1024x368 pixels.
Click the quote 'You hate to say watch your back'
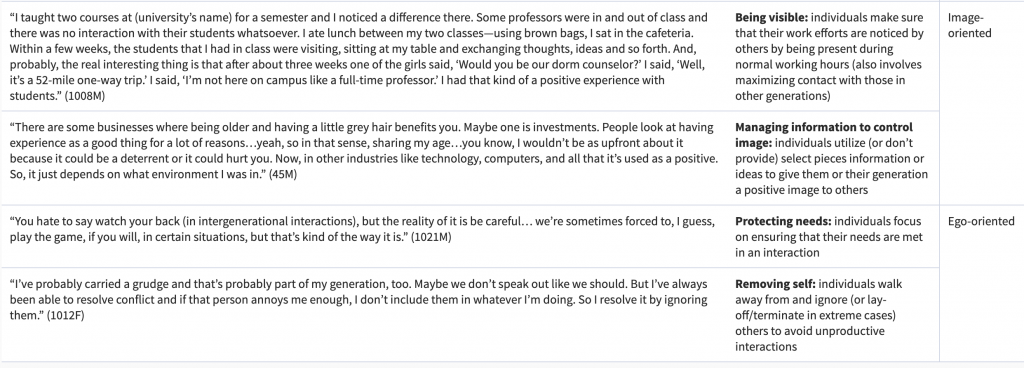point(362,229)
